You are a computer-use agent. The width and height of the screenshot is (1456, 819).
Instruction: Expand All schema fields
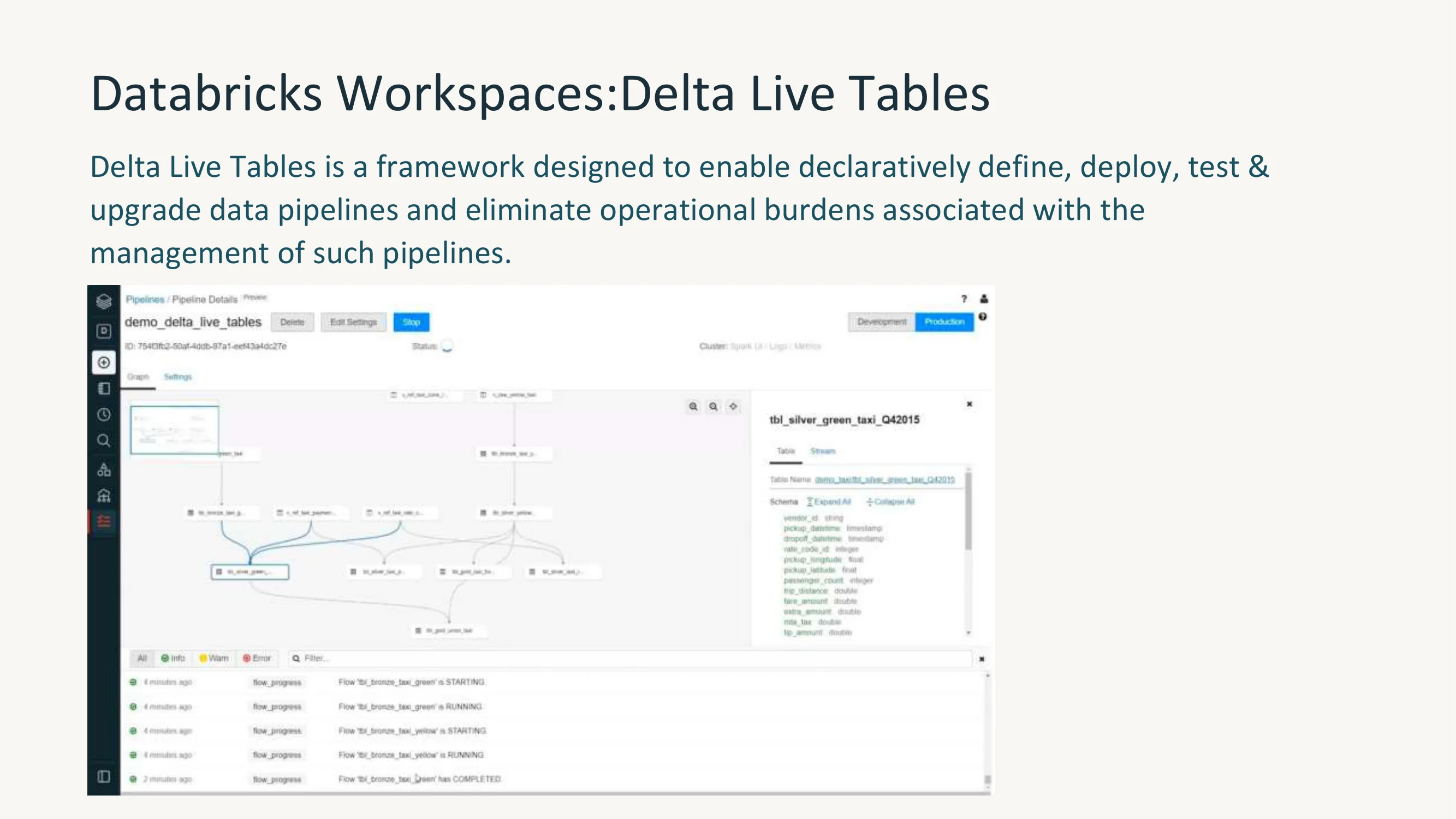tap(829, 502)
